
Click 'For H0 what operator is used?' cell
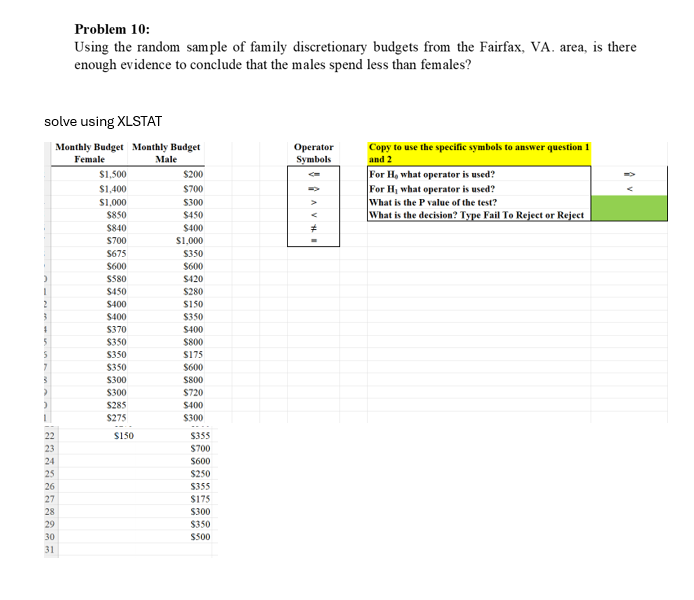click(479, 174)
